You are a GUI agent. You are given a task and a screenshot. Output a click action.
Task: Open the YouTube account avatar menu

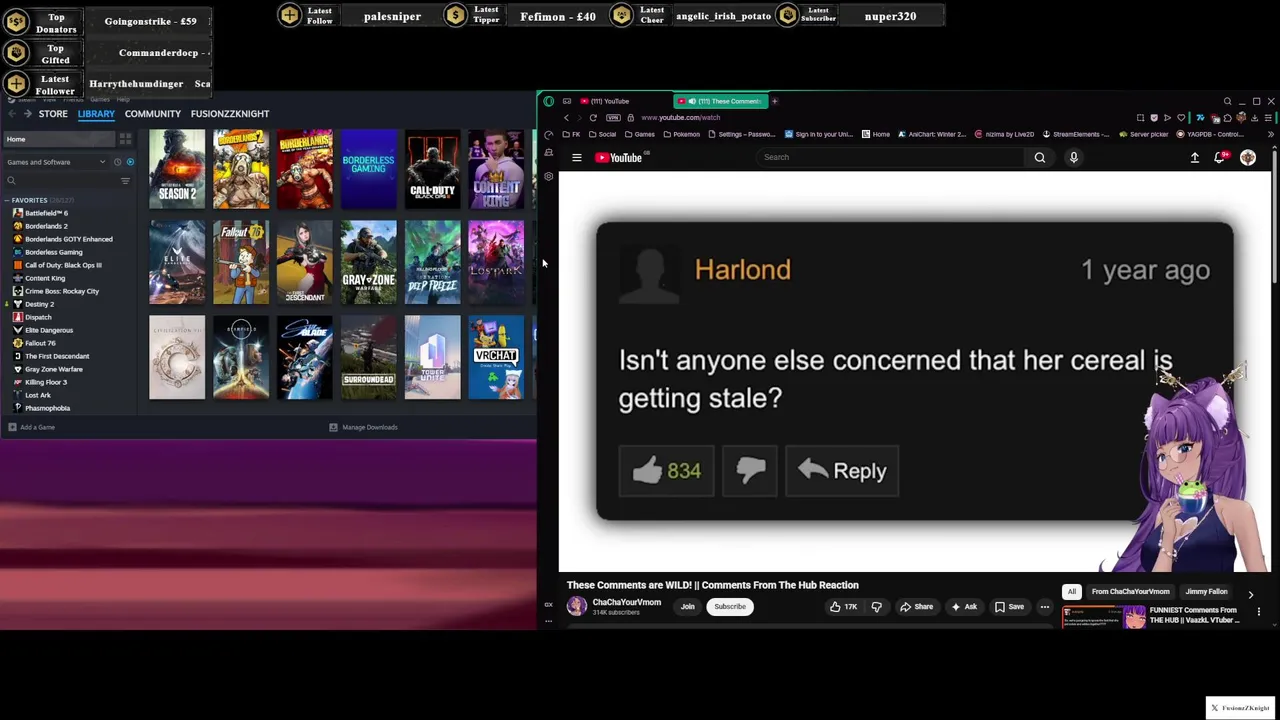[x=1248, y=157]
